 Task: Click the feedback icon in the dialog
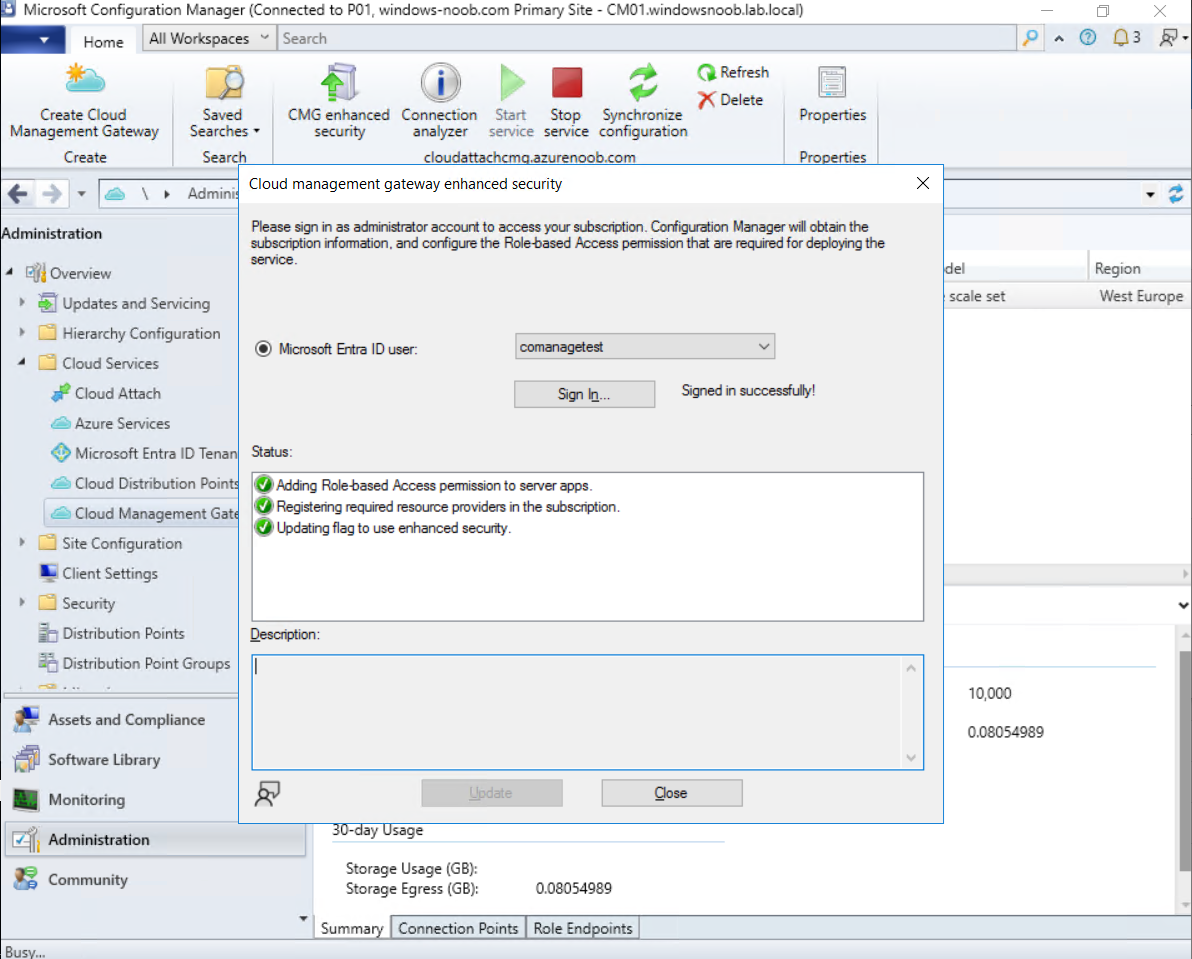click(267, 793)
